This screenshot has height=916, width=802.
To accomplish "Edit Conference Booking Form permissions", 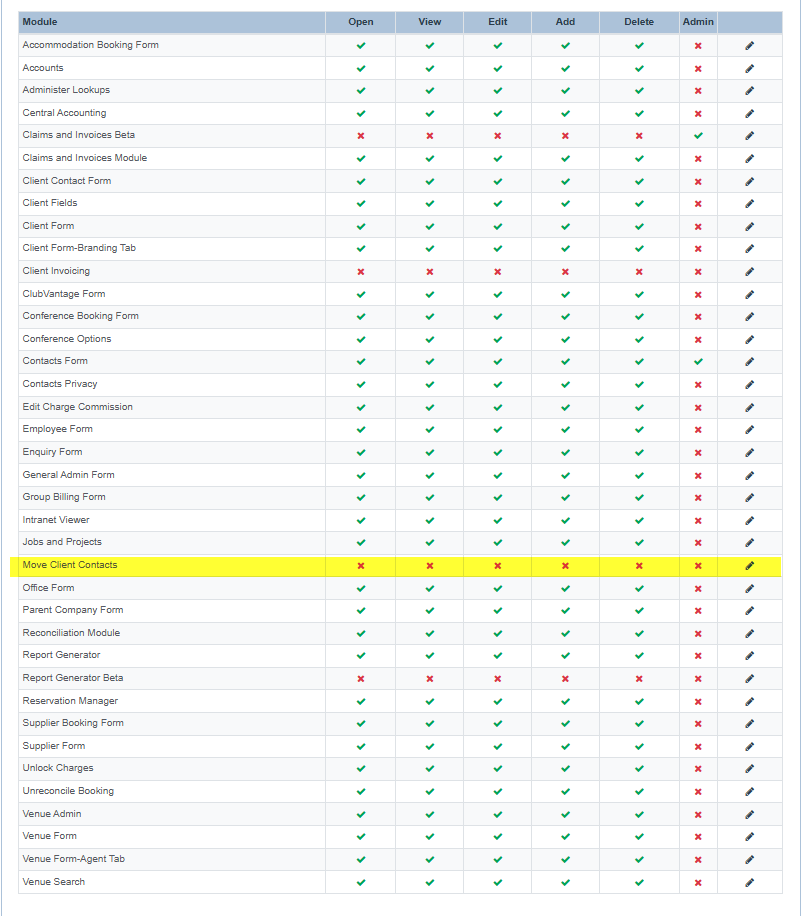I will tap(749, 316).
